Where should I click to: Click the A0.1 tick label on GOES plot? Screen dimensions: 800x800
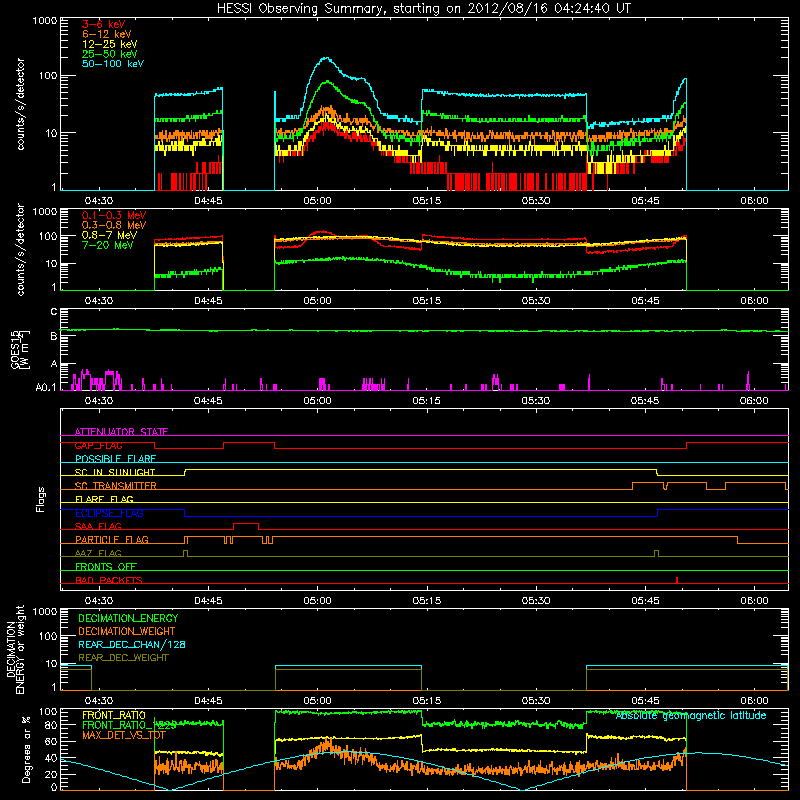point(45,388)
